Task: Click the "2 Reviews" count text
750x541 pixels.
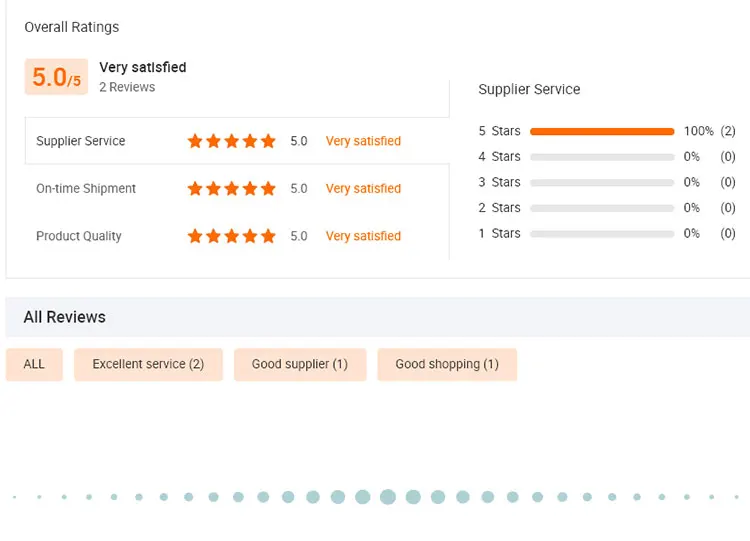Action: (127, 87)
